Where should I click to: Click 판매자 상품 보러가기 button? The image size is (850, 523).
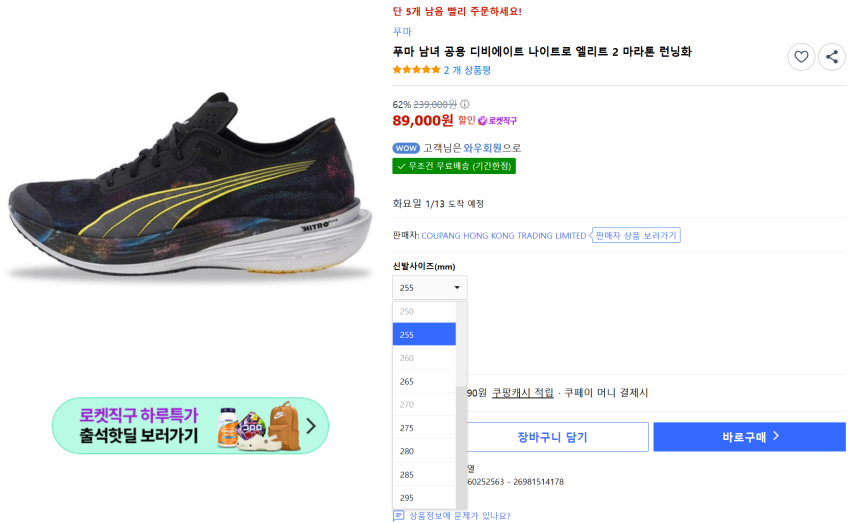coord(636,236)
